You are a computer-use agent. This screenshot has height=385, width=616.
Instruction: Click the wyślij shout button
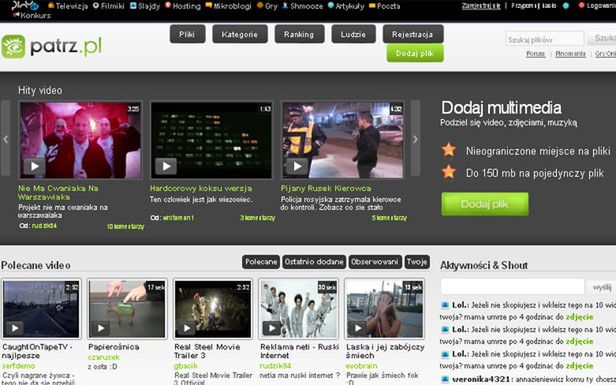[x=601, y=287]
